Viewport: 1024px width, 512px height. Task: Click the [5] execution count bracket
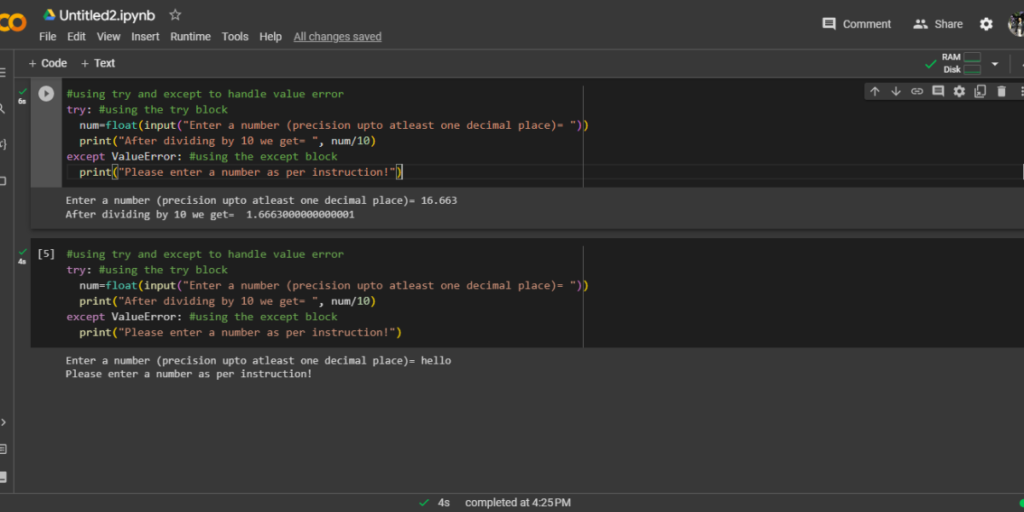[x=46, y=254]
